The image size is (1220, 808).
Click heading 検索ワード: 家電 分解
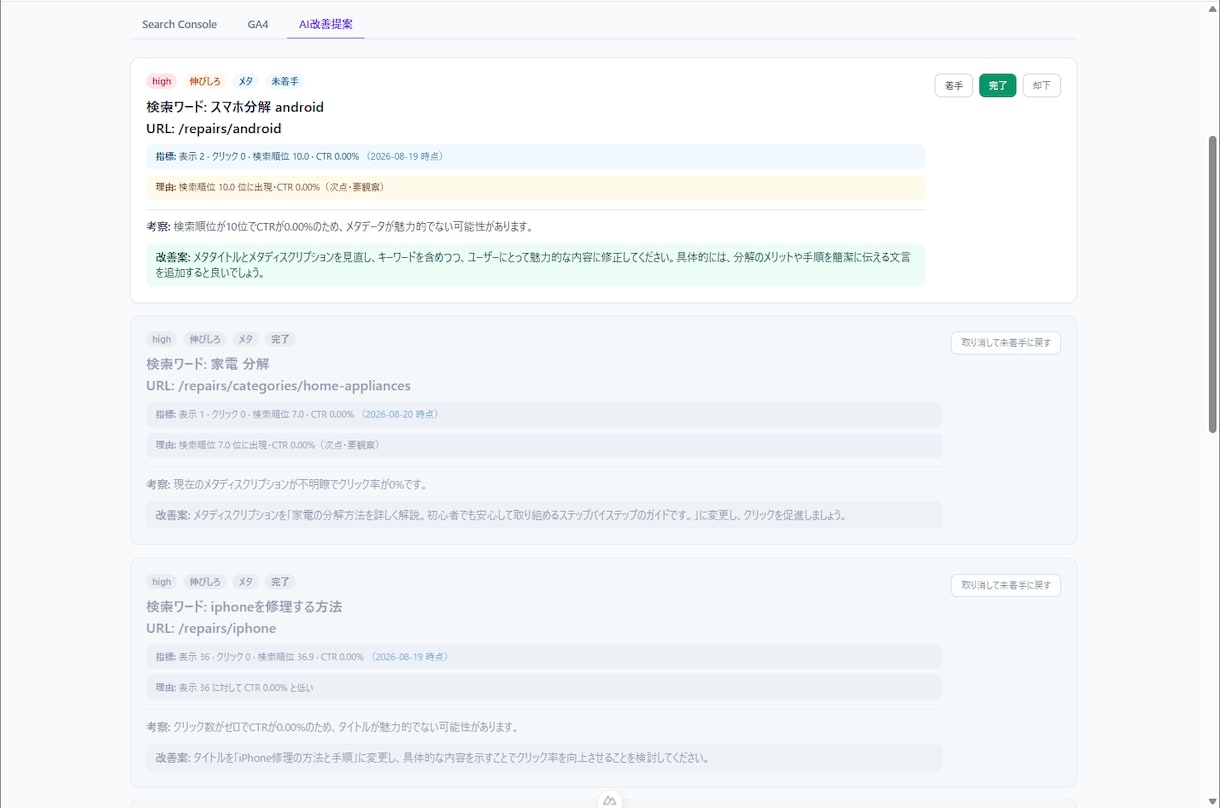pyautogui.click(x=208, y=364)
